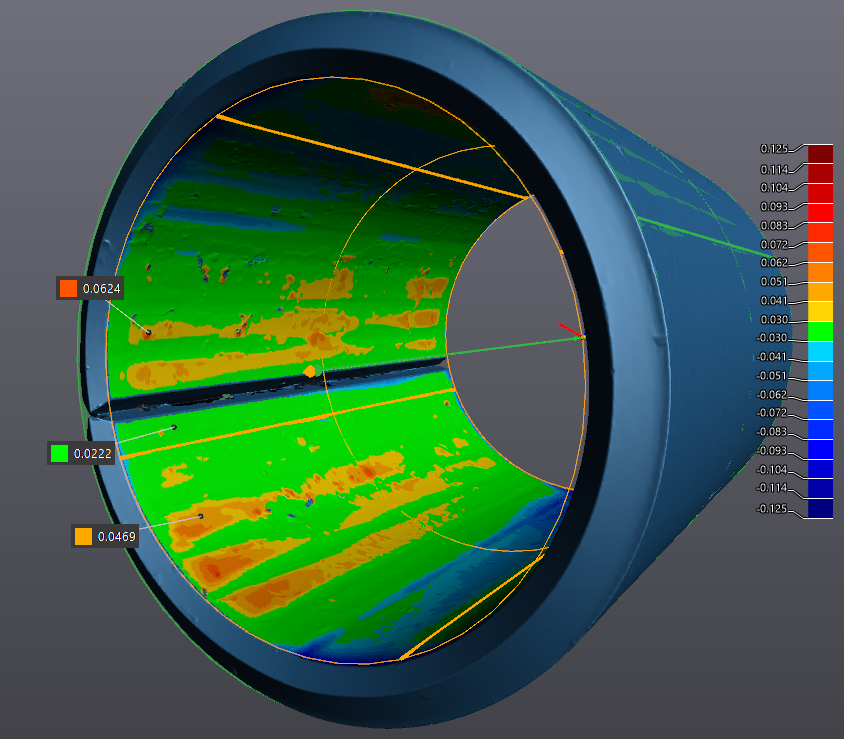Click the 0.062 scale value

pyautogui.click(x=774, y=263)
